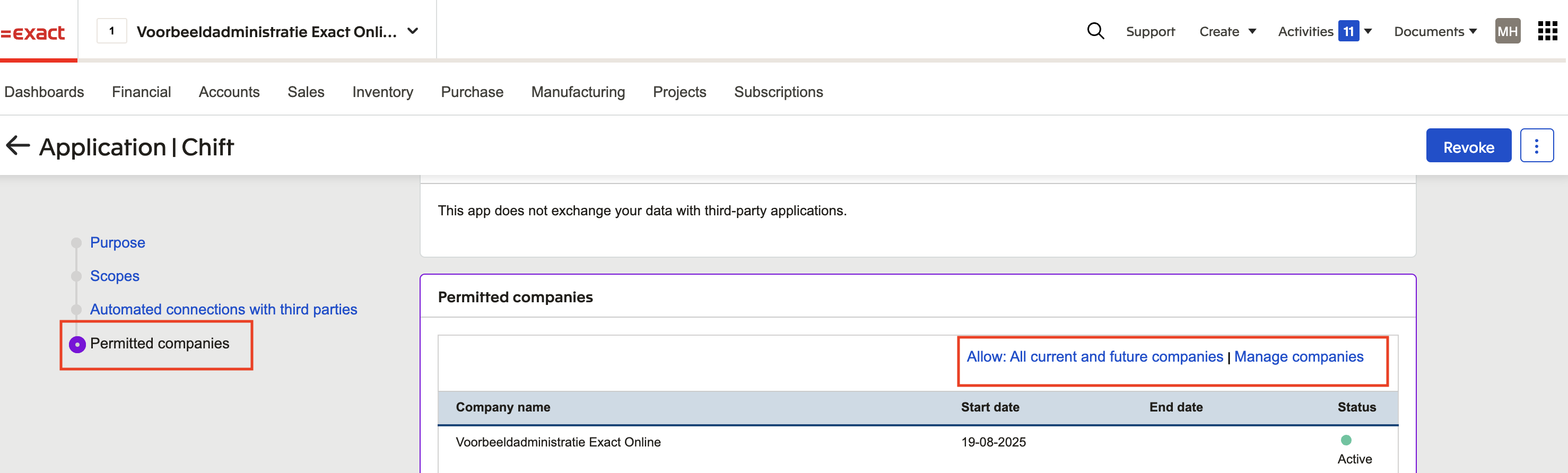Click the Exact logo in header

33,32
